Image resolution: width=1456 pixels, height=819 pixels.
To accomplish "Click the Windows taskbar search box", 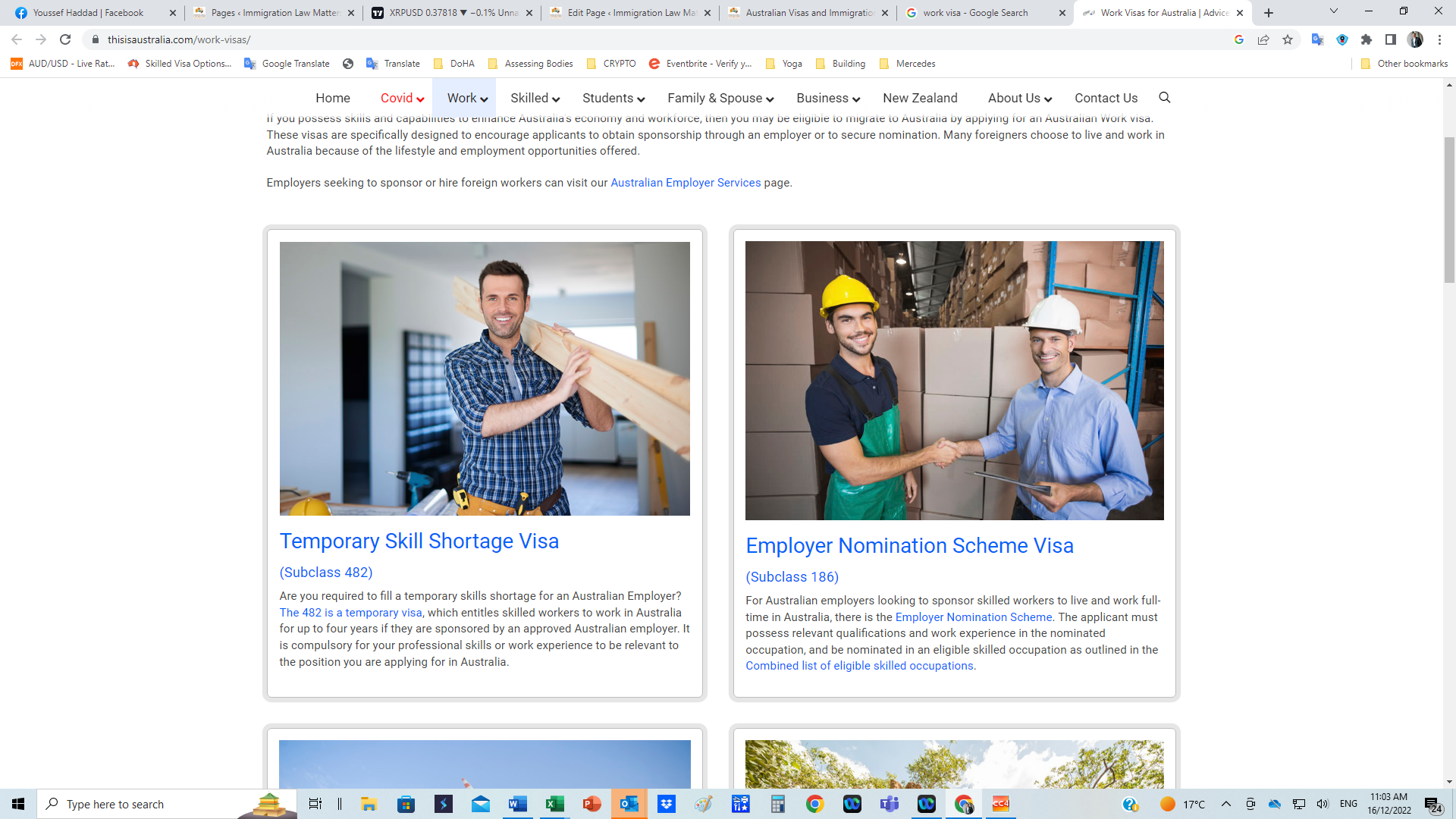I will [x=152, y=804].
